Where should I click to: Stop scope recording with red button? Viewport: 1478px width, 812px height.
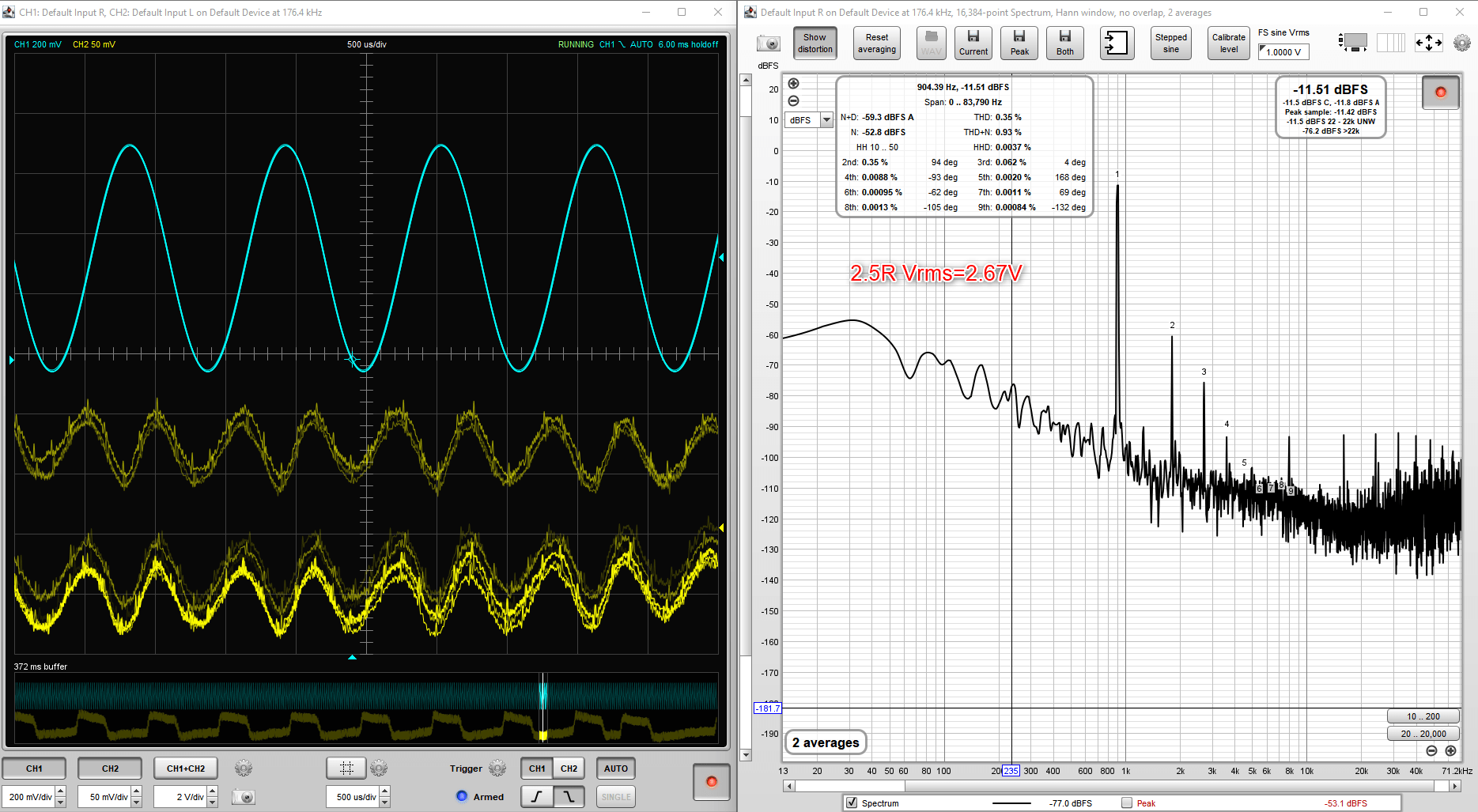711,782
